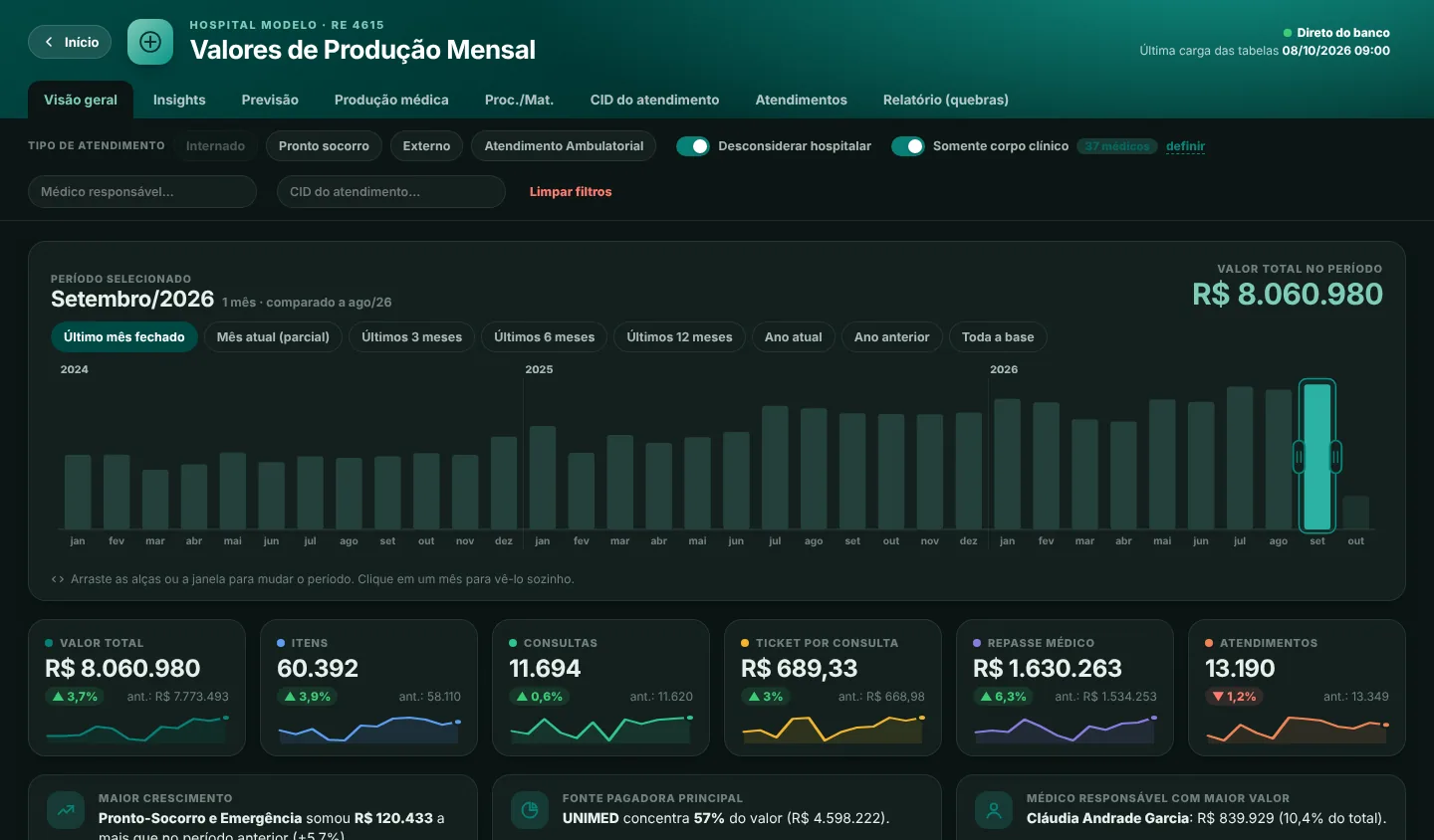Switch to the Previsão tab
The height and width of the screenshot is (840, 1434).
[270, 100]
